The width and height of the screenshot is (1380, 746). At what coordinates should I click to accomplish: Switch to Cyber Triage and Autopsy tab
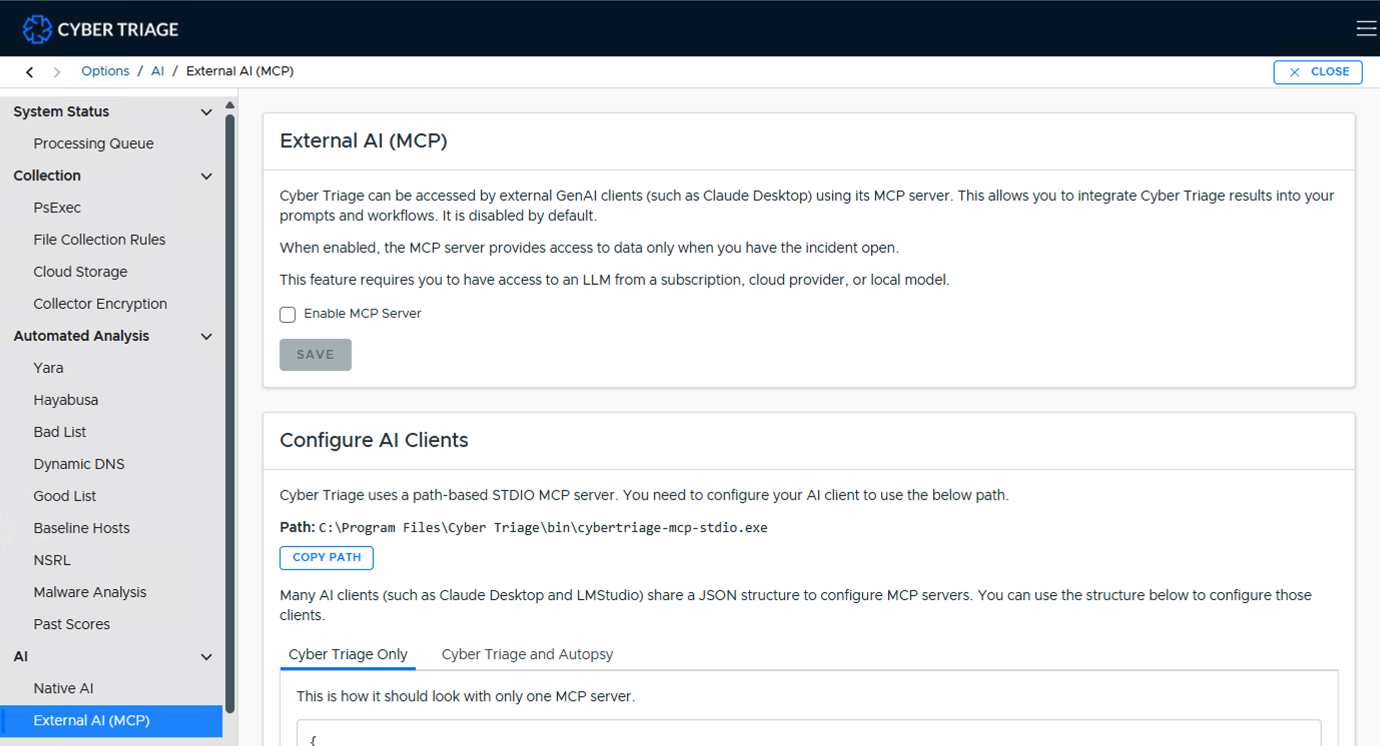click(x=527, y=654)
